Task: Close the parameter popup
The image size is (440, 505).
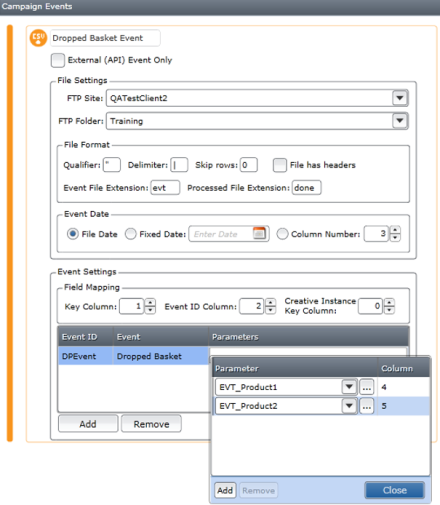Action: click(395, 490)
